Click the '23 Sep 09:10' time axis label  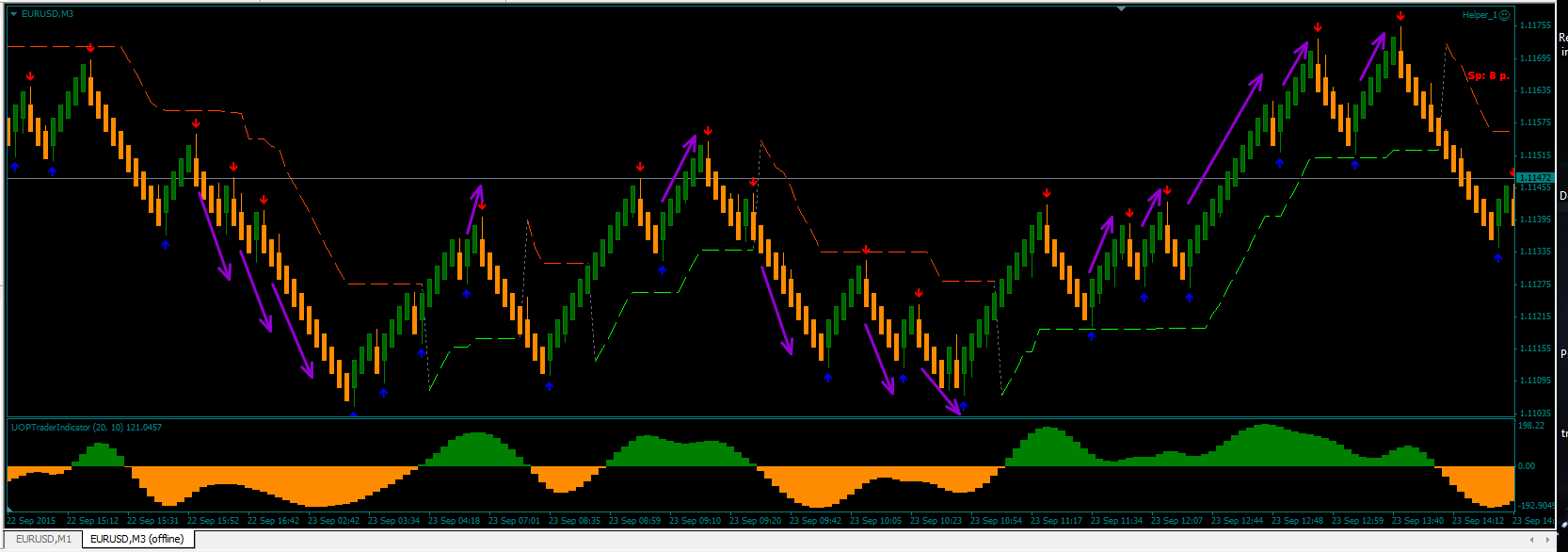coord(696,521)
